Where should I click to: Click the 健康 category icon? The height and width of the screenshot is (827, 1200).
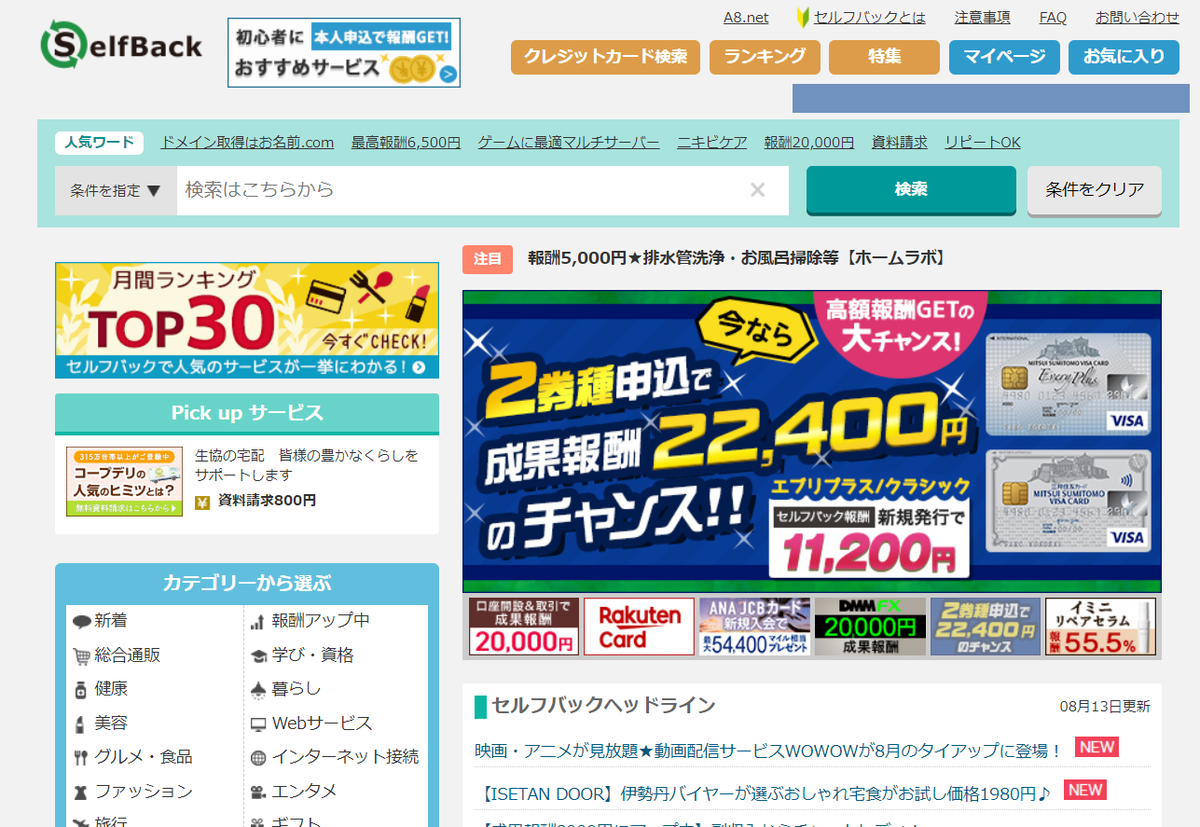(81, 690)
